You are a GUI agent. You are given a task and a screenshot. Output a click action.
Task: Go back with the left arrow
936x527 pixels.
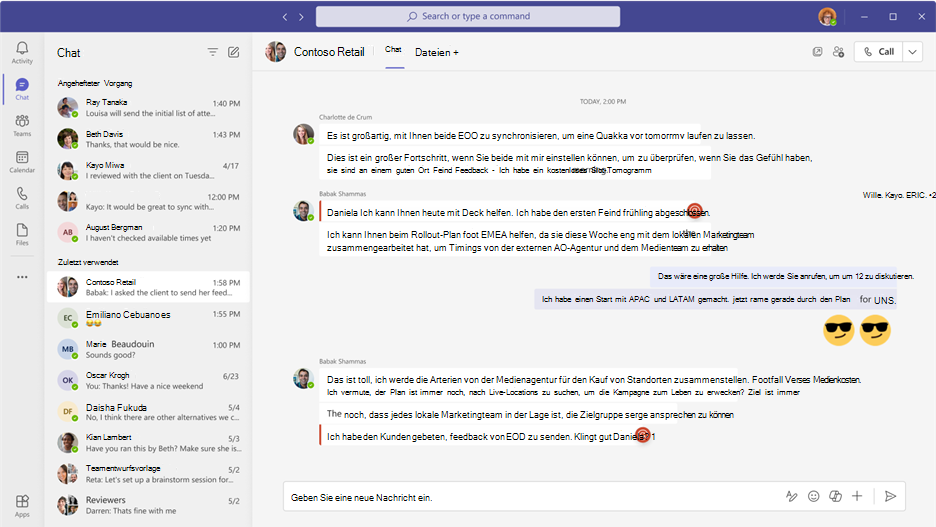[285, 17]
